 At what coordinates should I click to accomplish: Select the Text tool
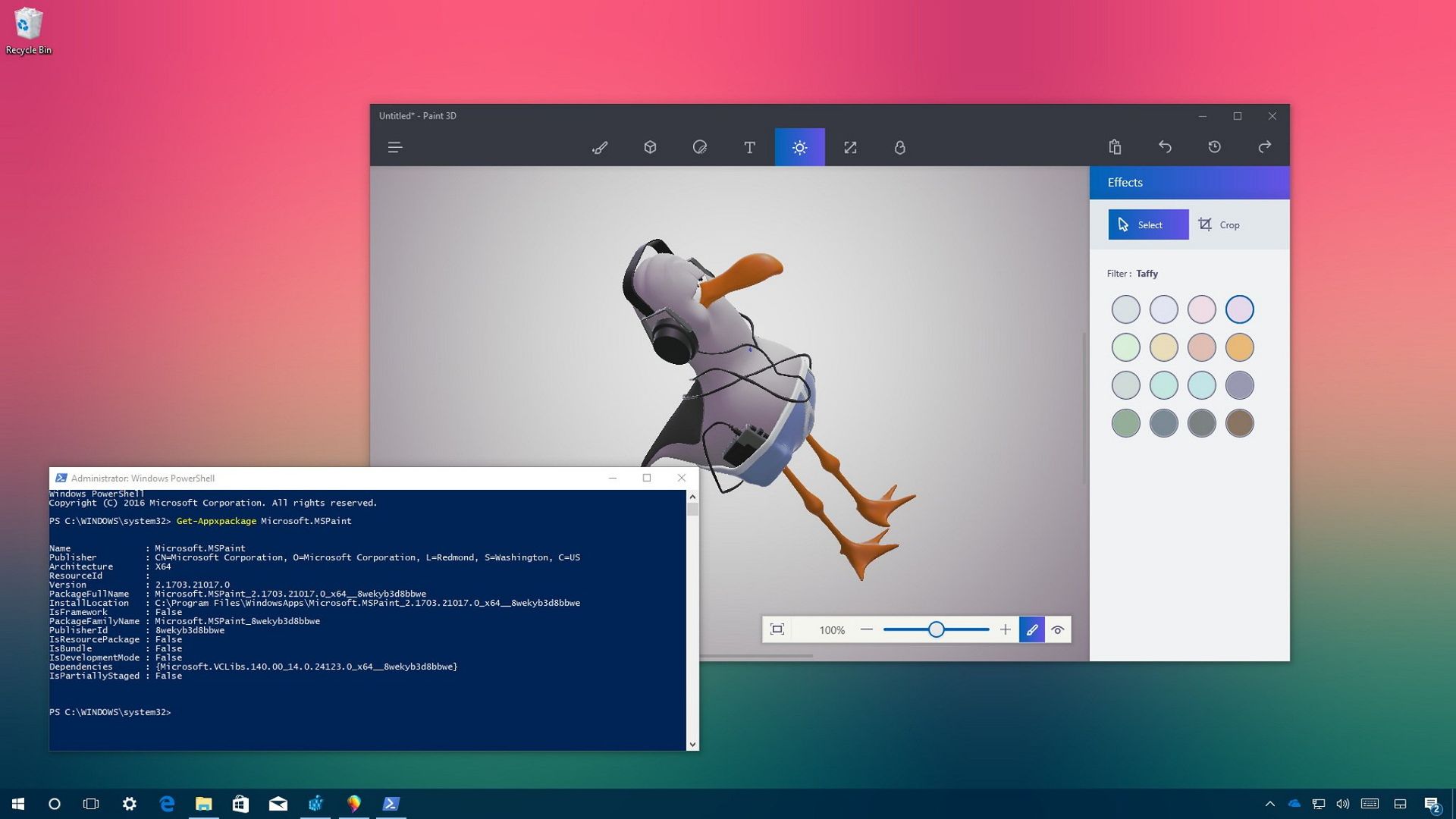pos(749,147)
